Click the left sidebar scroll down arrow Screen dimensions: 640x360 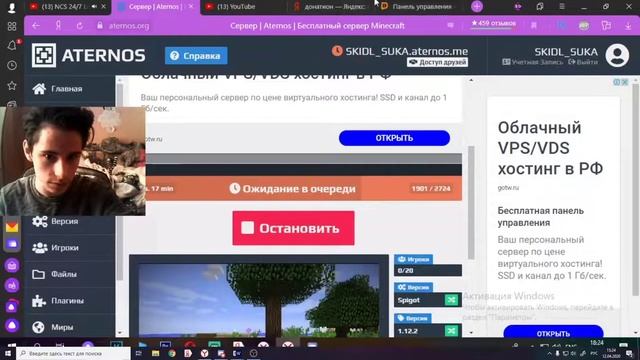click(x=120, y=333)
